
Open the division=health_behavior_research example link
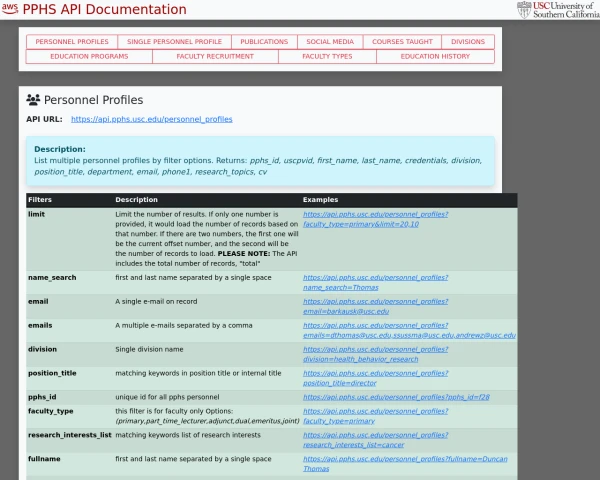[x=375, y=354]
